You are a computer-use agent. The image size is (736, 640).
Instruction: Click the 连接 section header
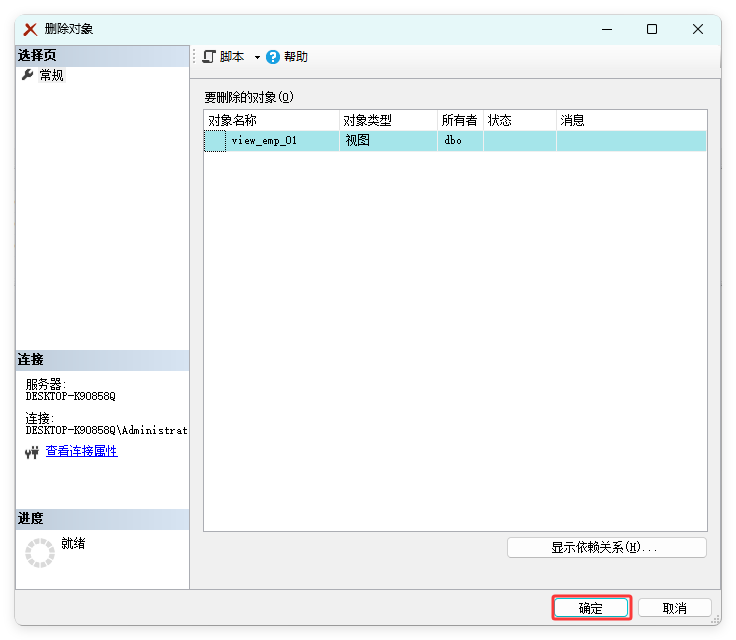click(x=102, y=360)
